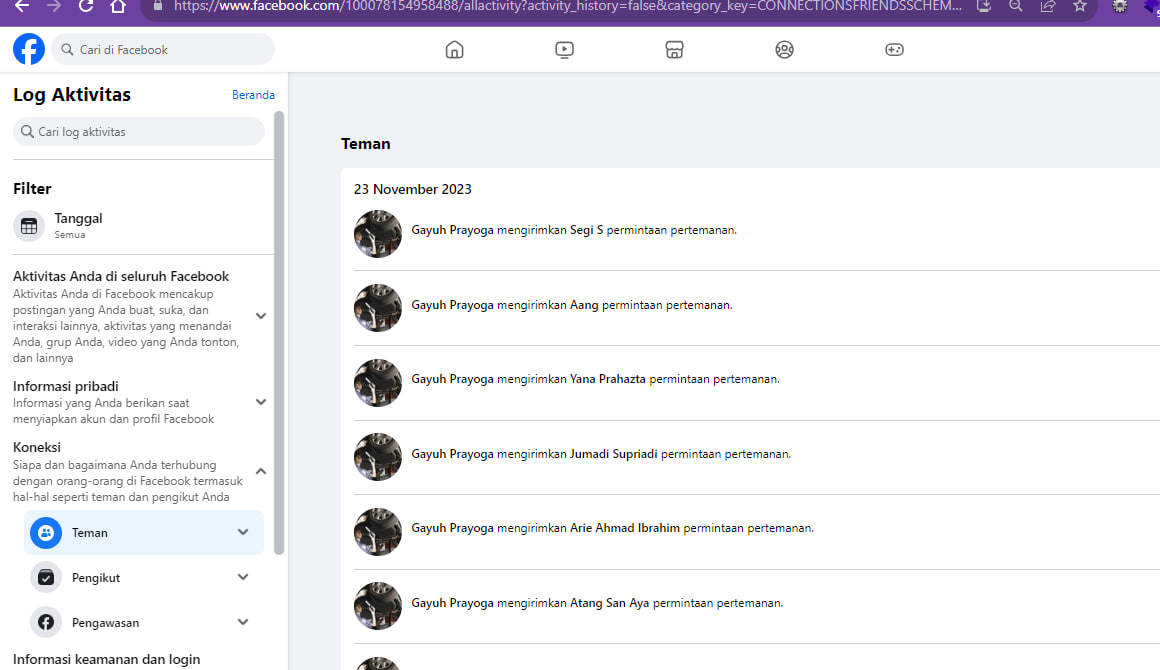Click the 23 November 2023 date heading
1160x670 pixels.
pos(412,189)
